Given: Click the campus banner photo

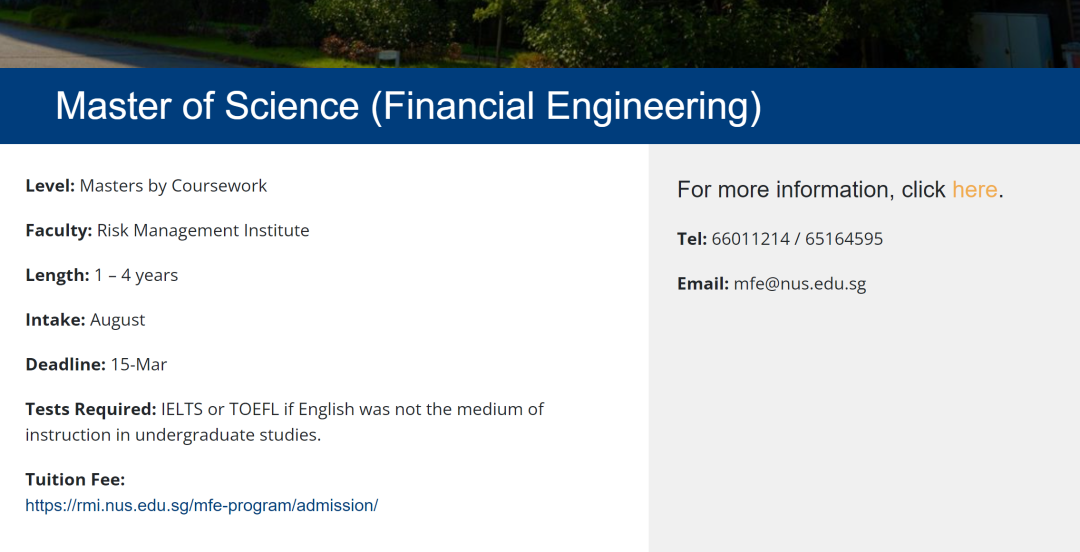Looking at the screenshot, I should (x=540, y=34).
